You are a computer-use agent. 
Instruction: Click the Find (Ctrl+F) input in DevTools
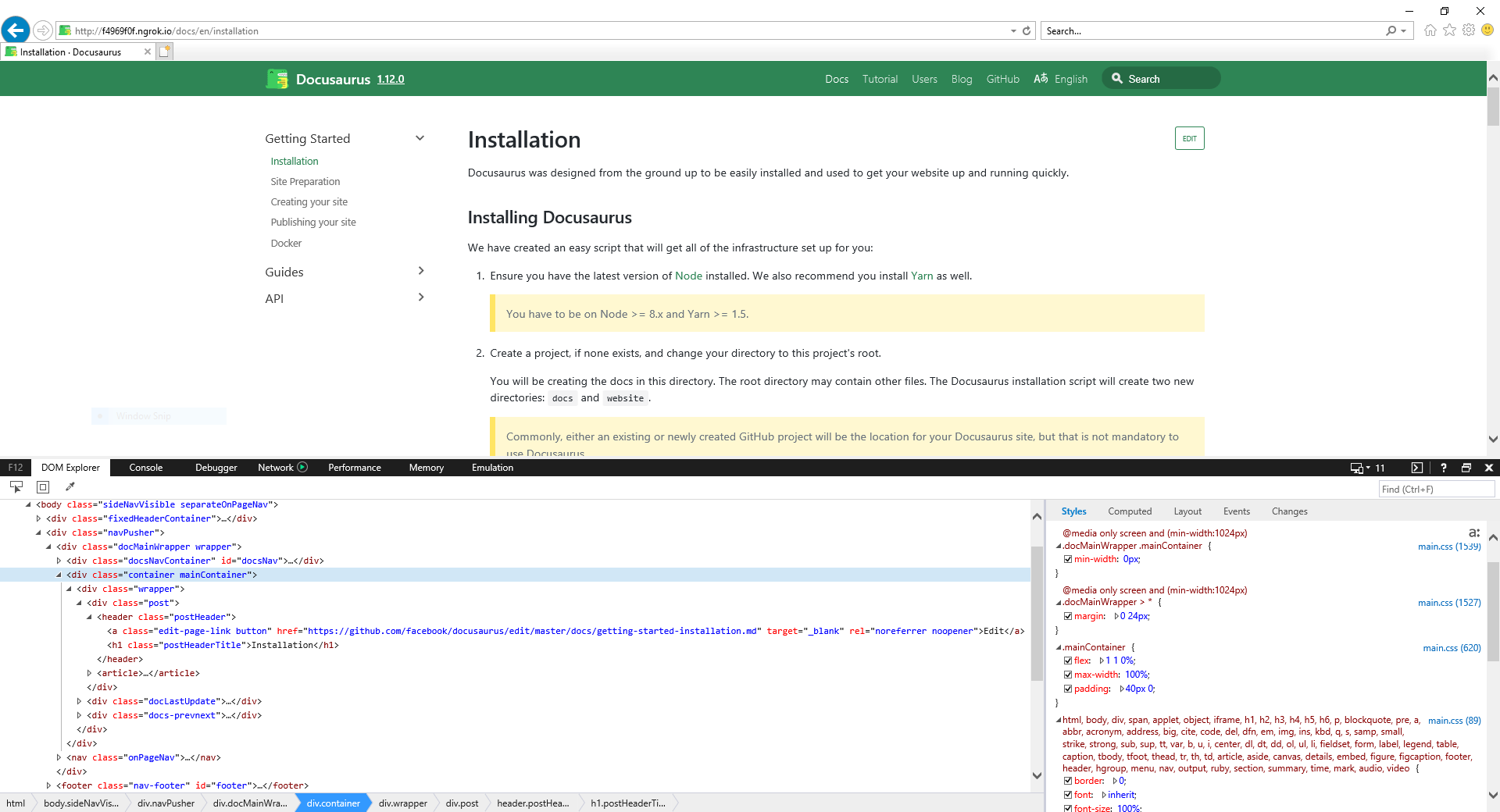click(1437, 490)
